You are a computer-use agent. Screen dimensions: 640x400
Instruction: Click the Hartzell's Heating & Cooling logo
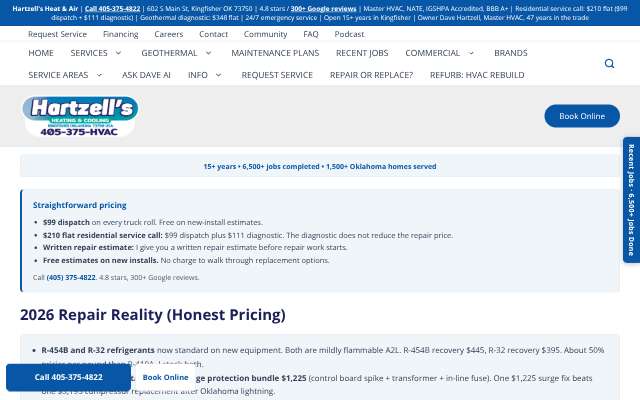pos(80,117)
